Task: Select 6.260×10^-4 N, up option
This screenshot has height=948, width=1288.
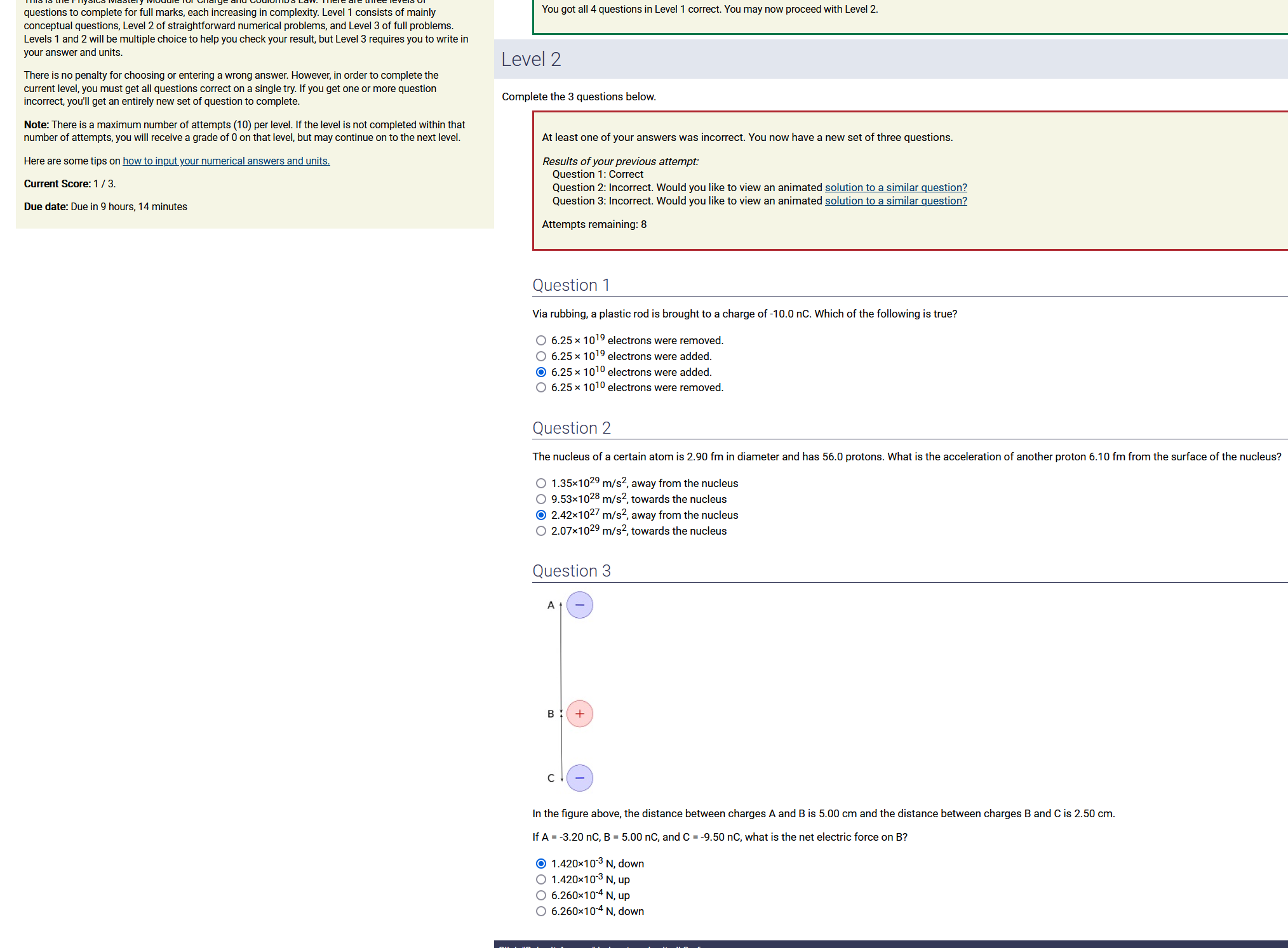Action: pyautogui.click(x=540, y=895)
